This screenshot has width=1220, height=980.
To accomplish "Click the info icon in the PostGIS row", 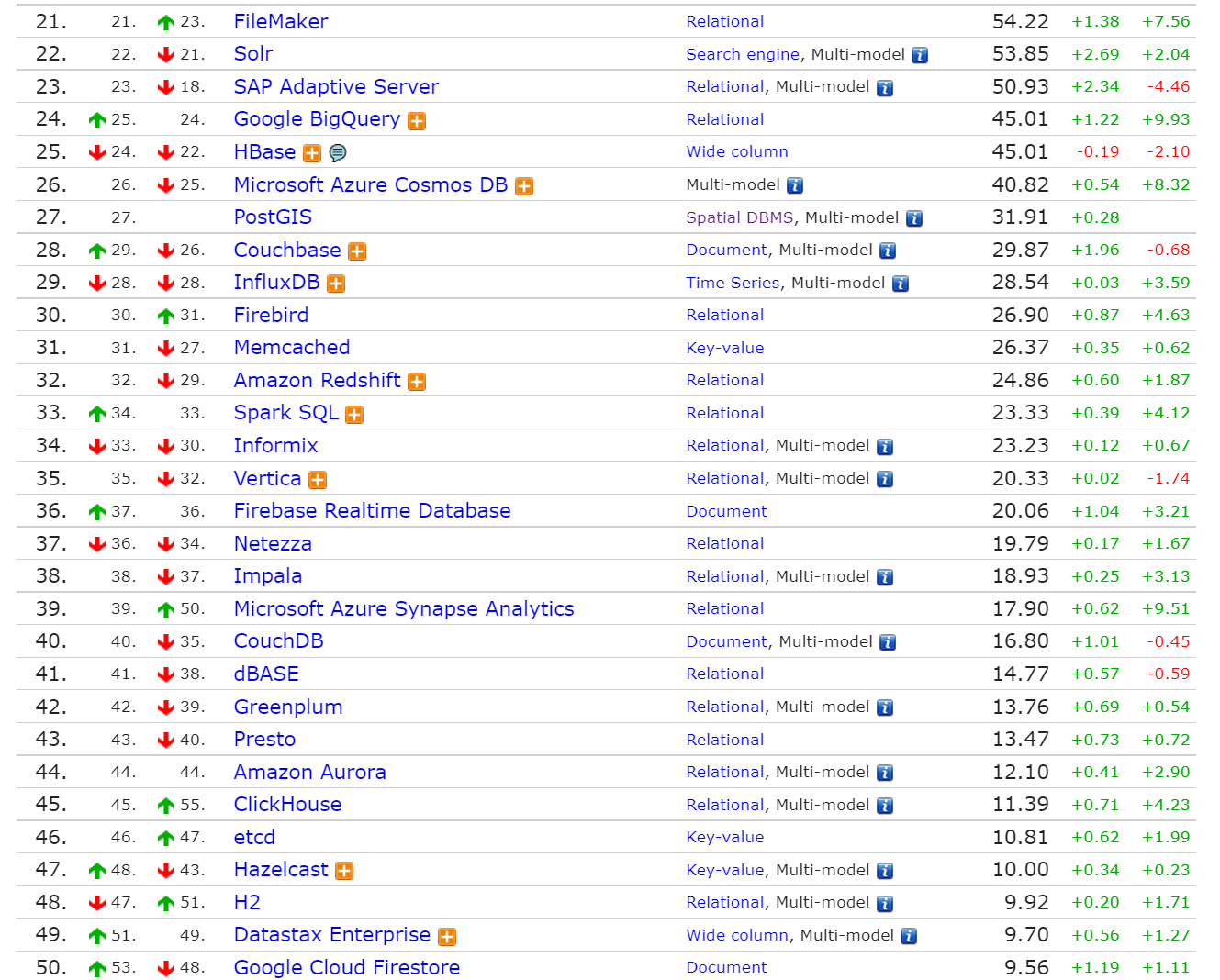I will click(x=914, y=218).
